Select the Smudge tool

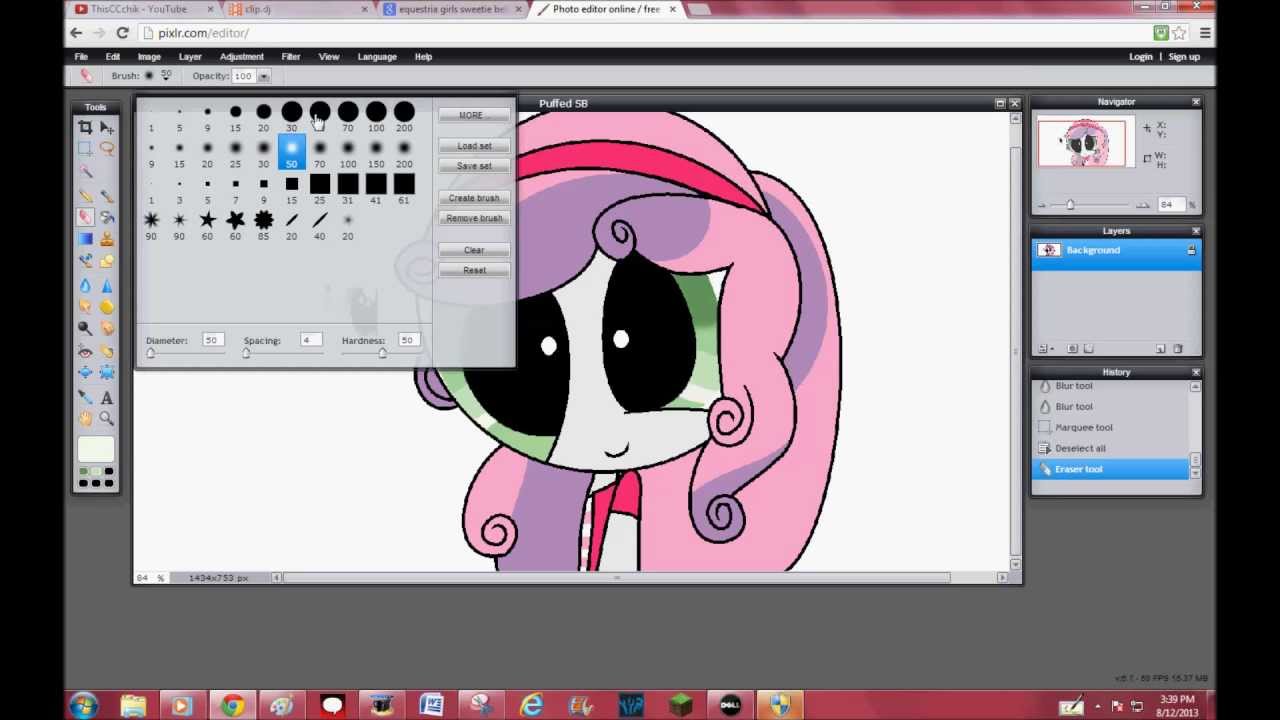[85, 306]
